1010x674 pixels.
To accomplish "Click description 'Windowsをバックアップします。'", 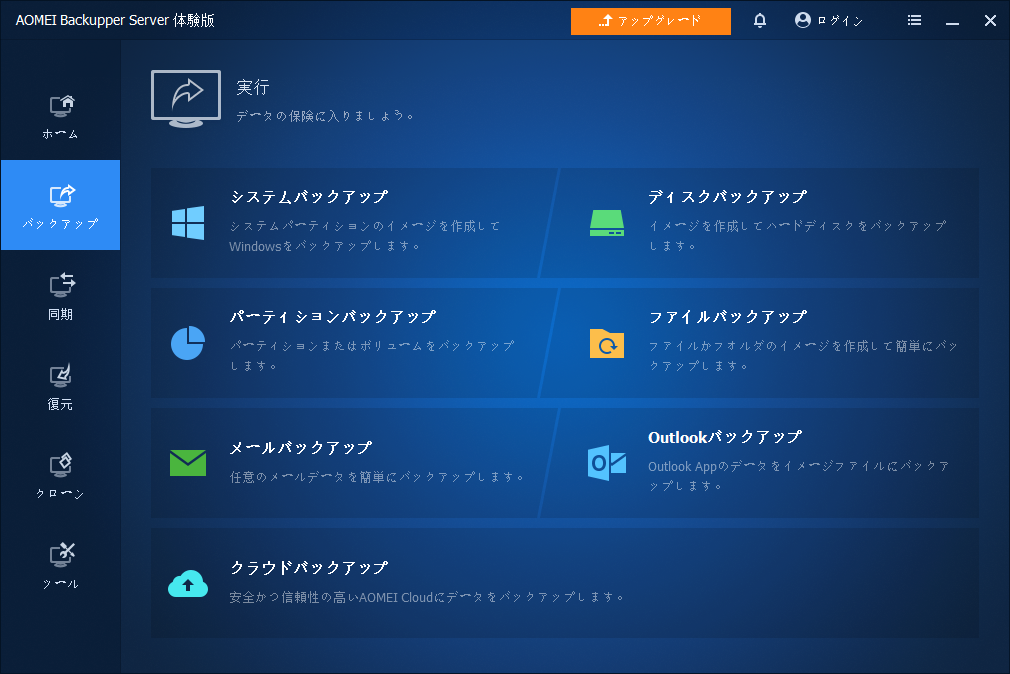I will tap(325, 246).
